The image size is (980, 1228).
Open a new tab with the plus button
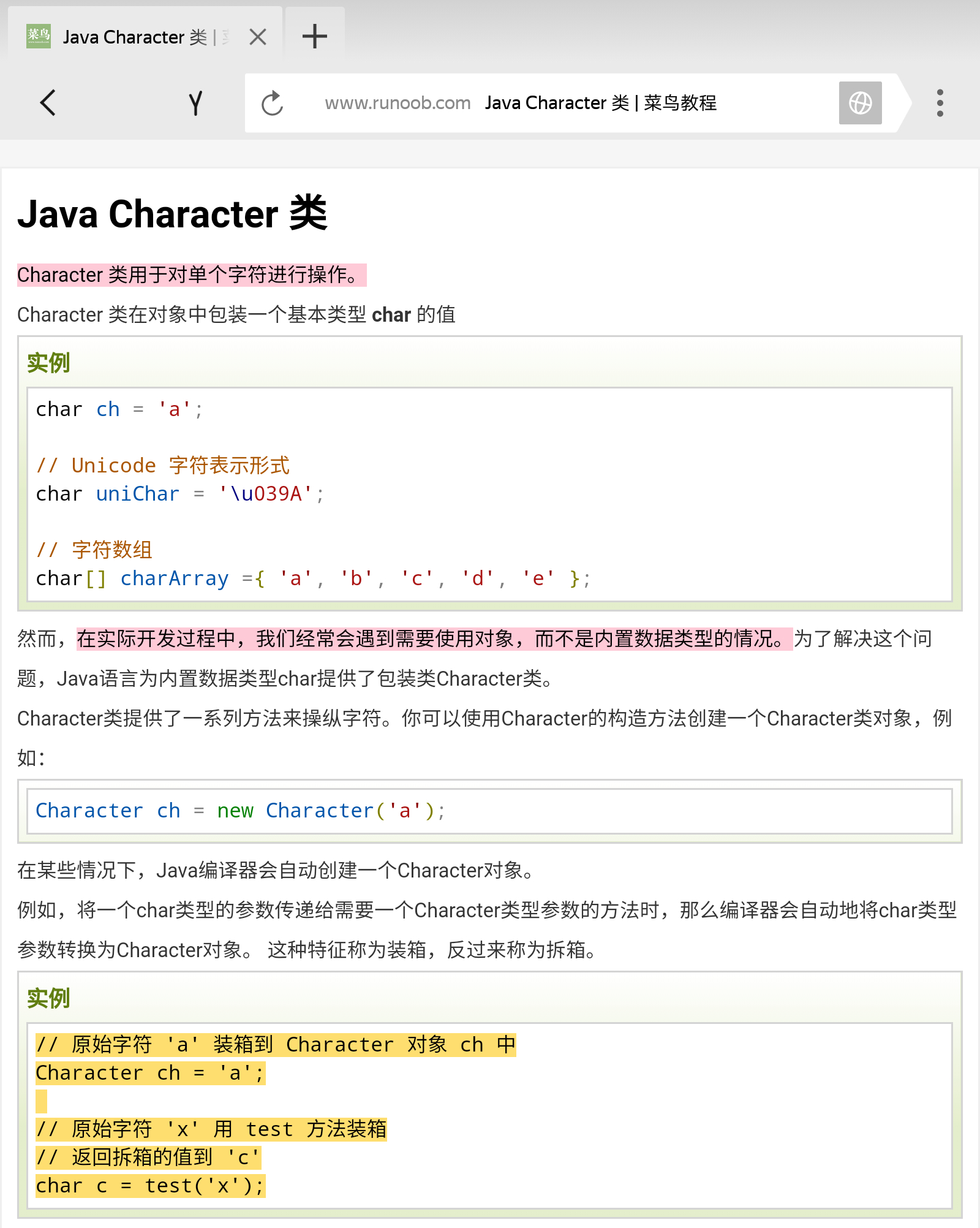tap(315, 36)
